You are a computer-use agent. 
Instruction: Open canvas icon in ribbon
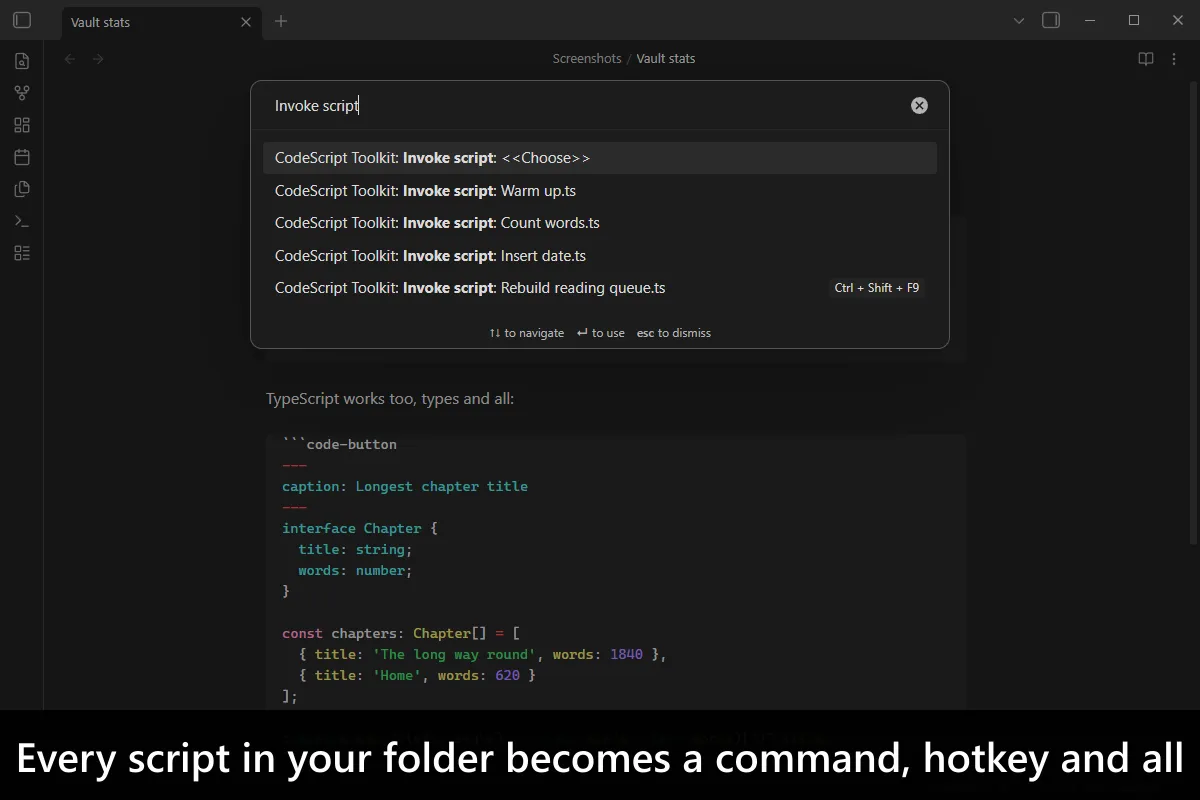[22, 125]
